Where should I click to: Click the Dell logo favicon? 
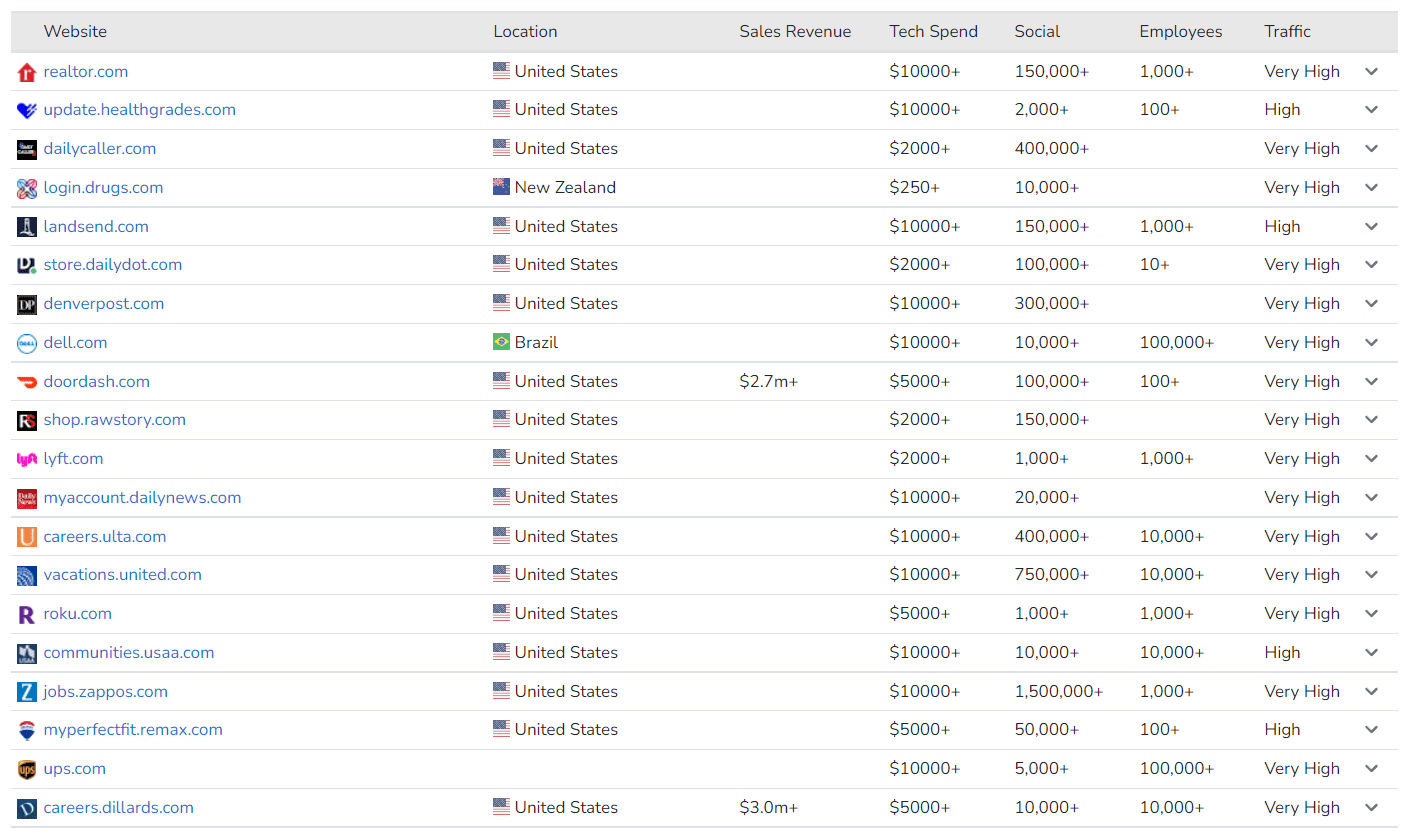27,343
